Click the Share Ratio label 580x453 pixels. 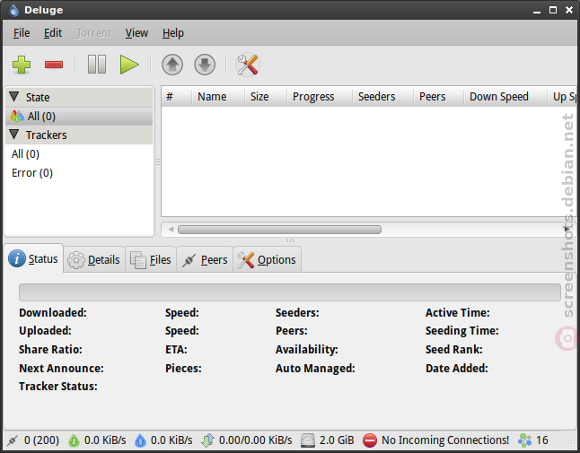pyautogui.click(x=51, y=349)
